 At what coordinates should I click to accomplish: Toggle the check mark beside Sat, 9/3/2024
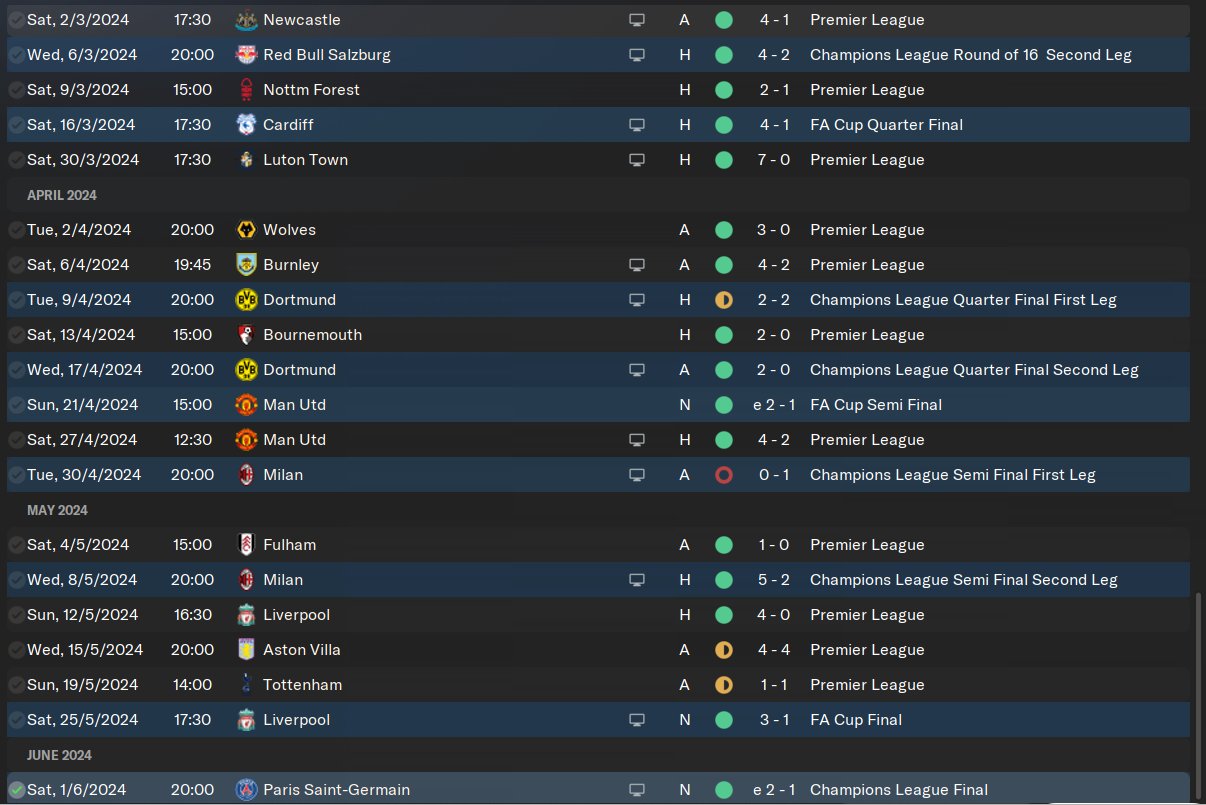(x=16, y=90)
